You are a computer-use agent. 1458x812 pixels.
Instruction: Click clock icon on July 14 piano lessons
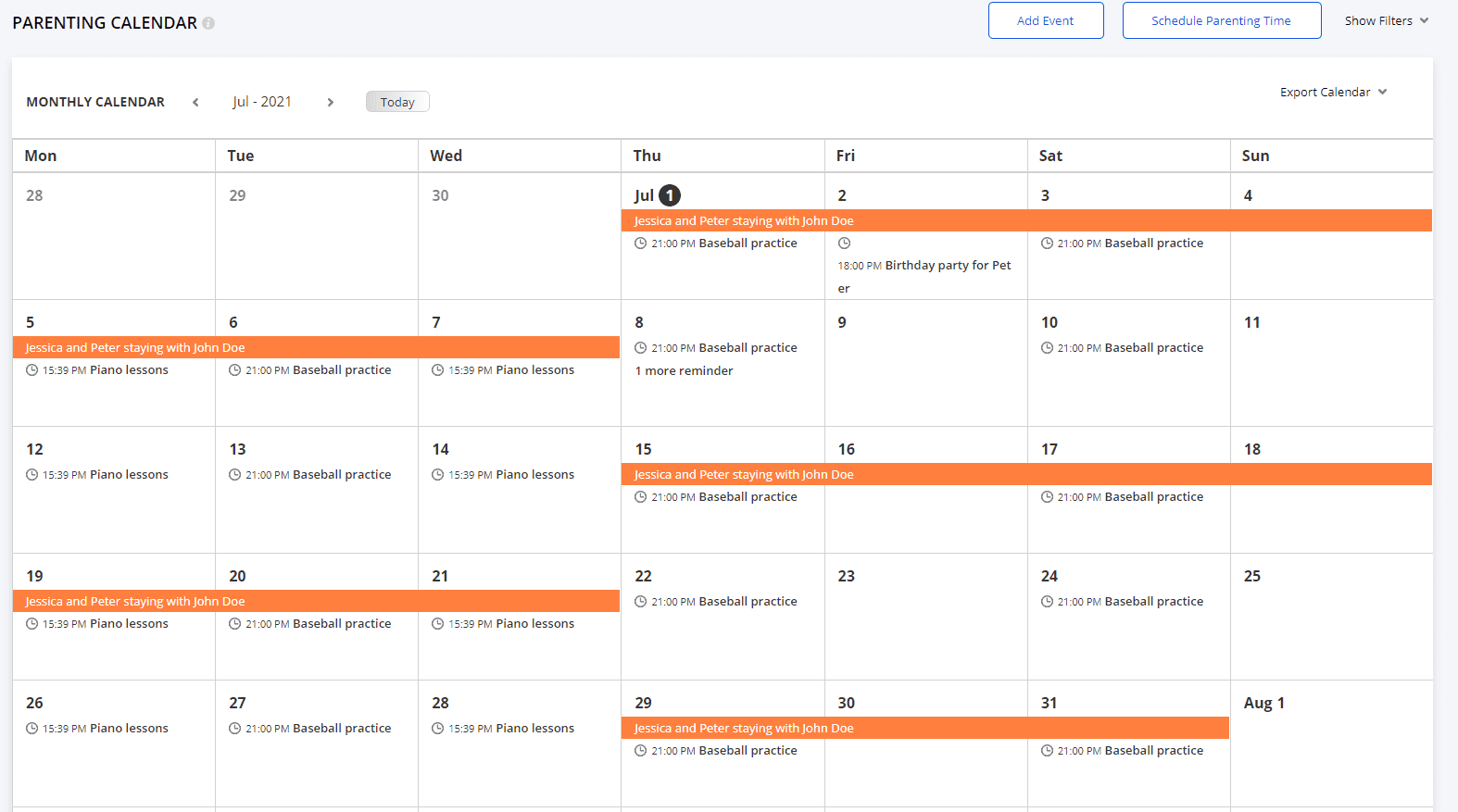438,475
